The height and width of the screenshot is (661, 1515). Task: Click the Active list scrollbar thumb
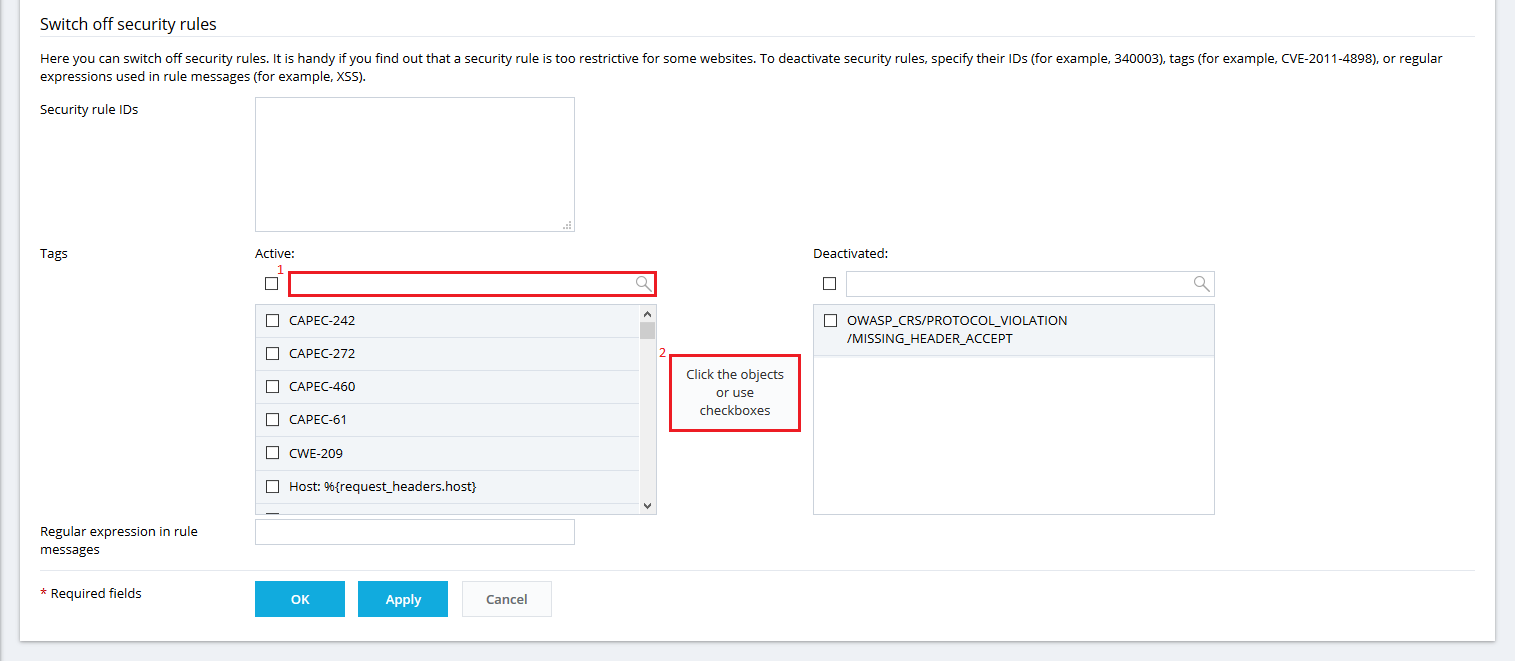click(x=647, y=330)
